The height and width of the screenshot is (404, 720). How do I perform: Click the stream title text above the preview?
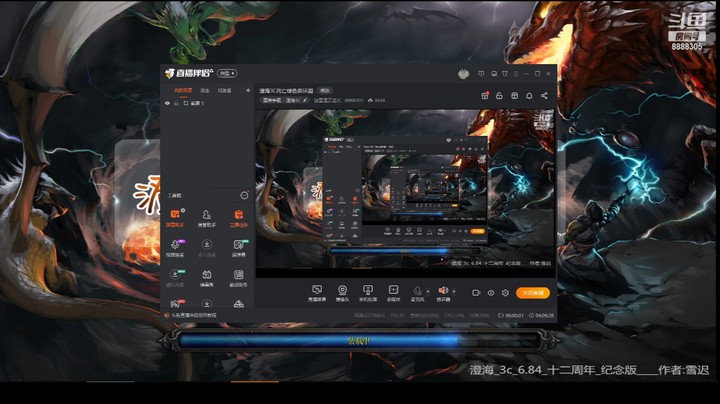(286, 90)
